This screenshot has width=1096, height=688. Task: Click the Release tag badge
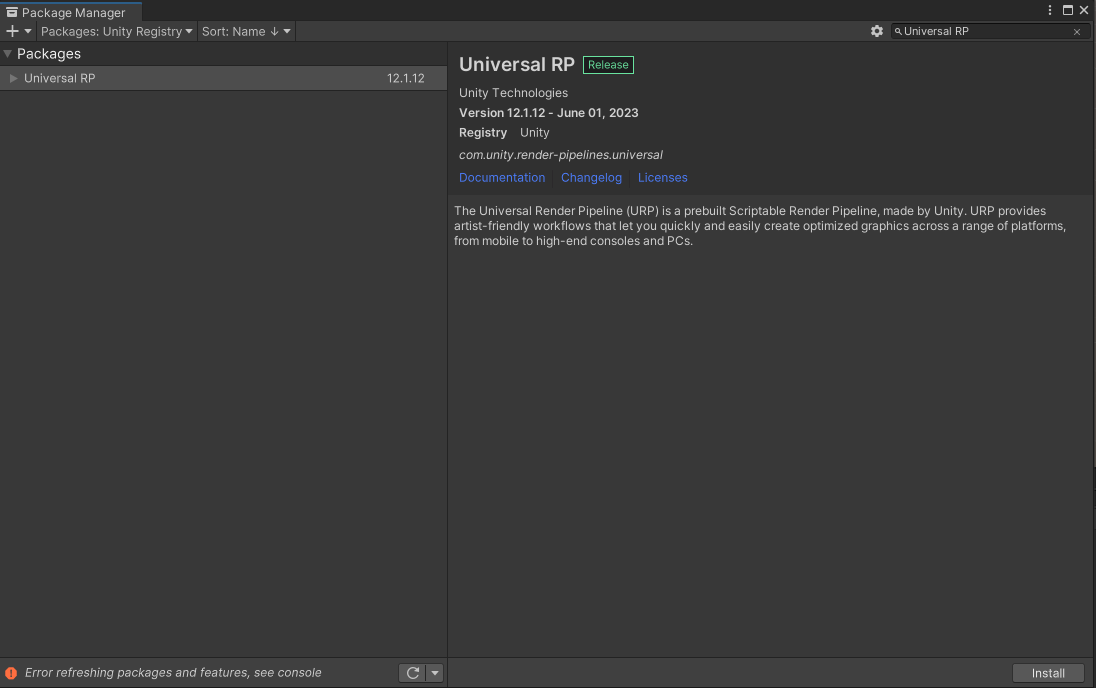(608, 65)
